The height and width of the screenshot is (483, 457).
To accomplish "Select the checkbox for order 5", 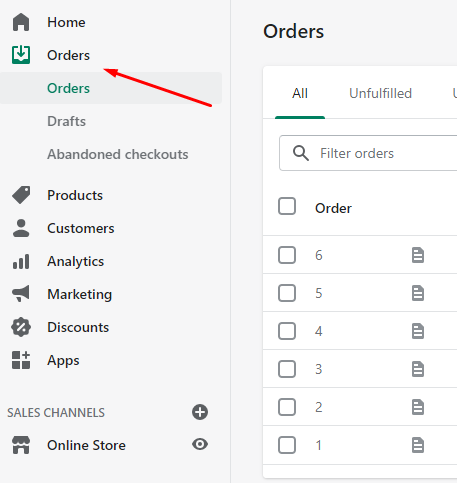I will pos(287,293).
